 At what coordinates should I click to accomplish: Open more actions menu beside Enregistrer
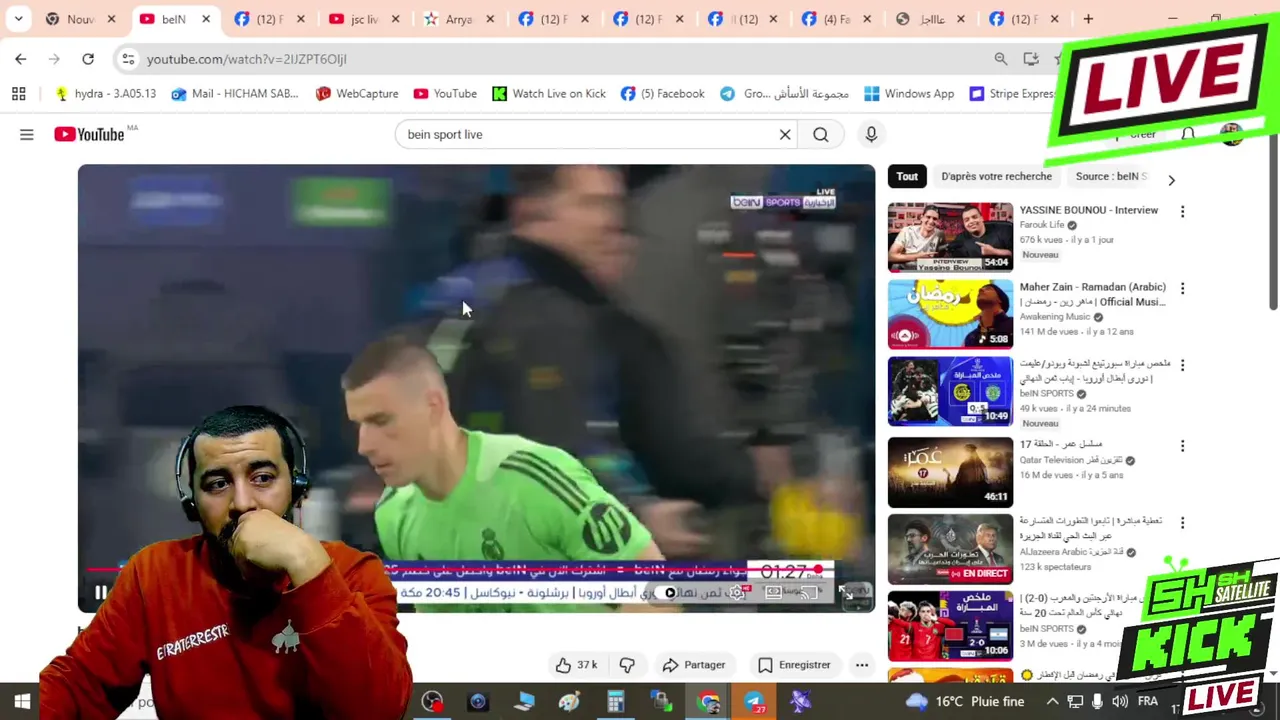click(862, 665)
